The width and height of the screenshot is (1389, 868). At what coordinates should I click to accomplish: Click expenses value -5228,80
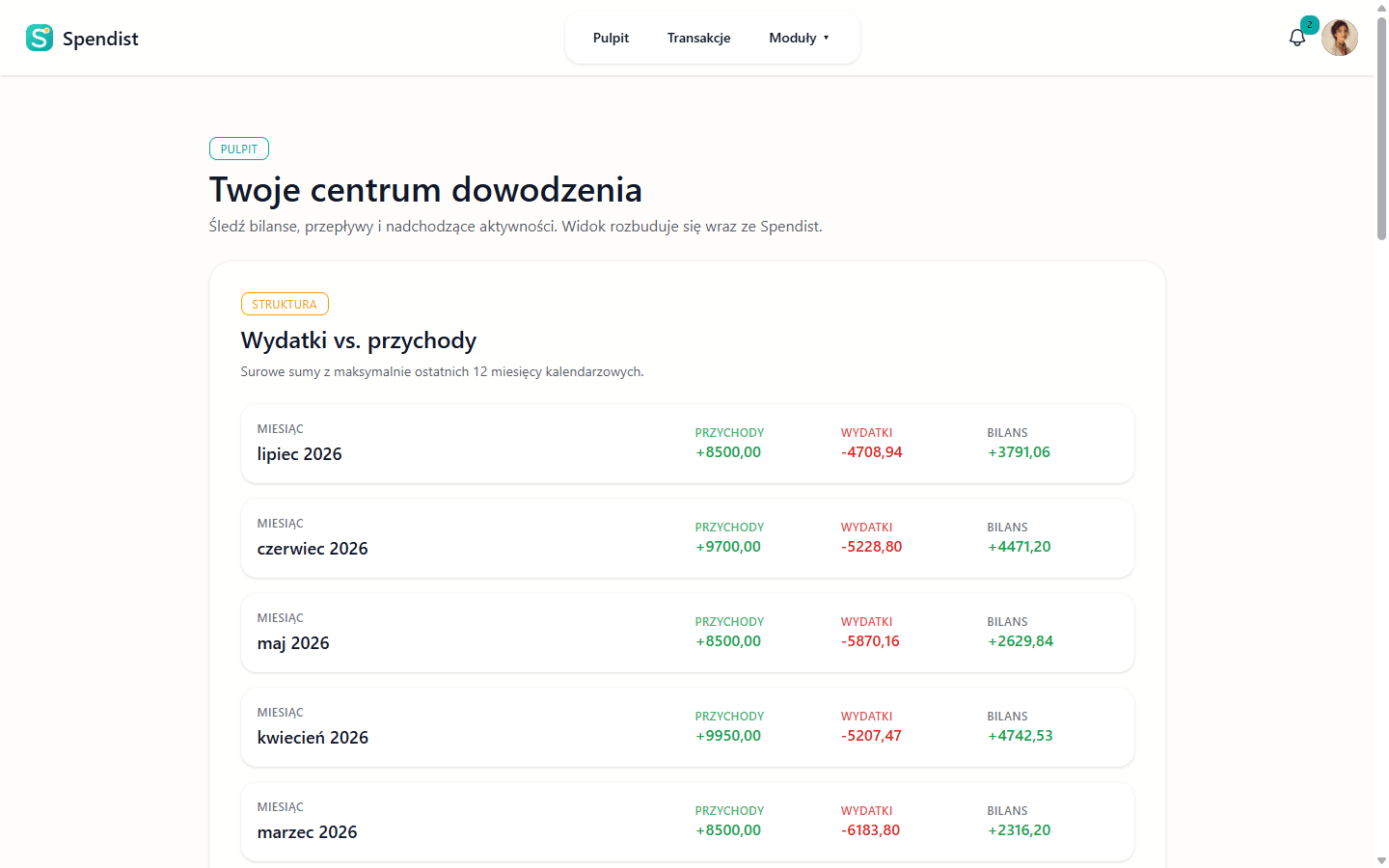[x=872, y=547]
